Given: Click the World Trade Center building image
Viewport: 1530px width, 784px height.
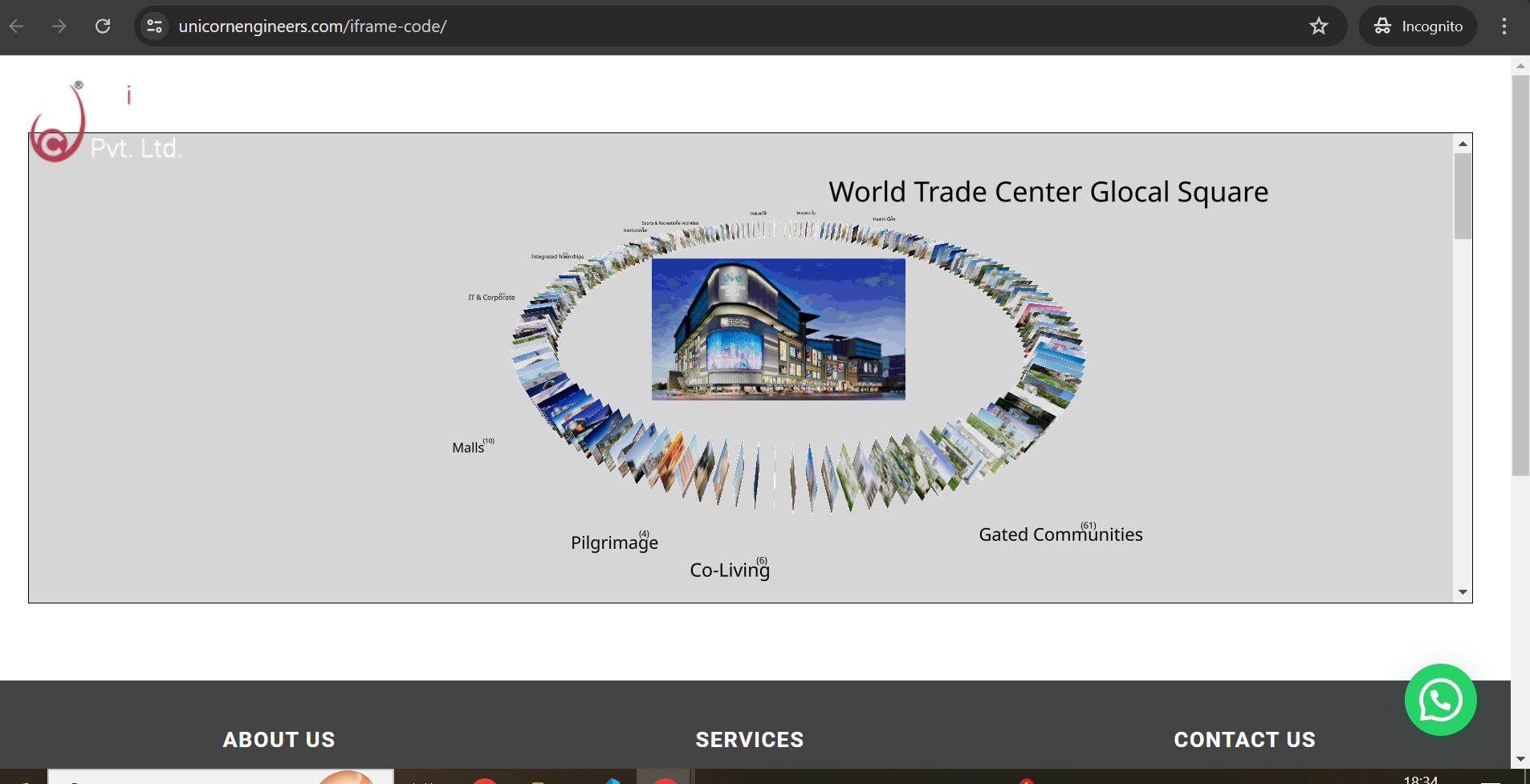Looking at the screenshot, I should click(x=778, y=329).
